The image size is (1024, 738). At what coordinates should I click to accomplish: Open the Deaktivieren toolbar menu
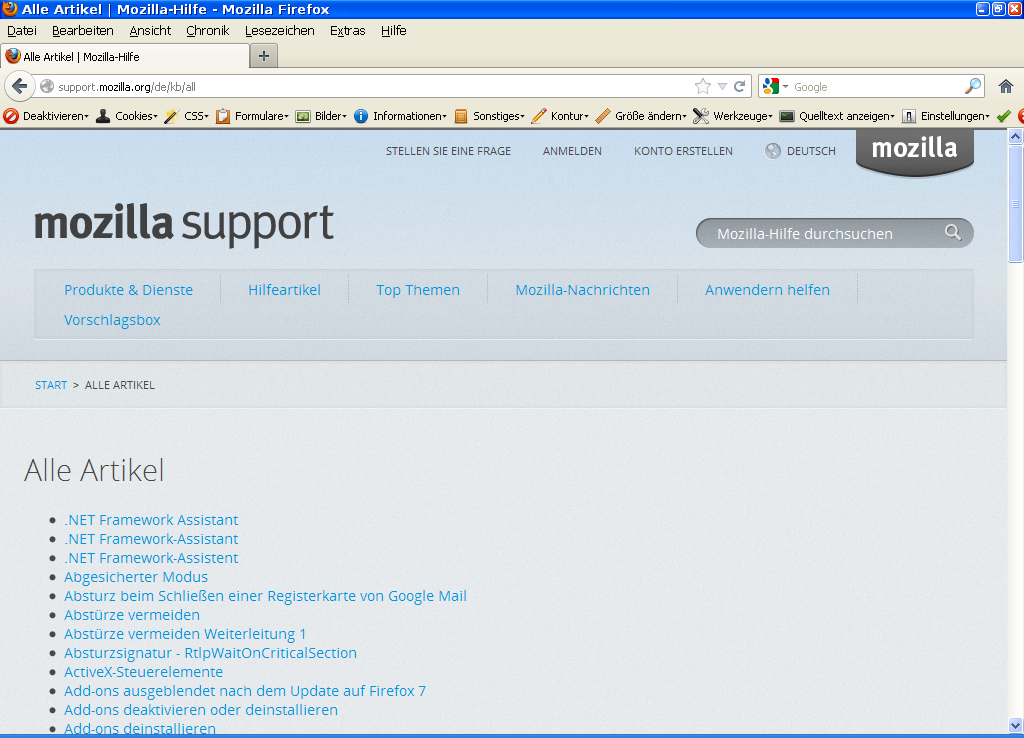pos(46,116)
